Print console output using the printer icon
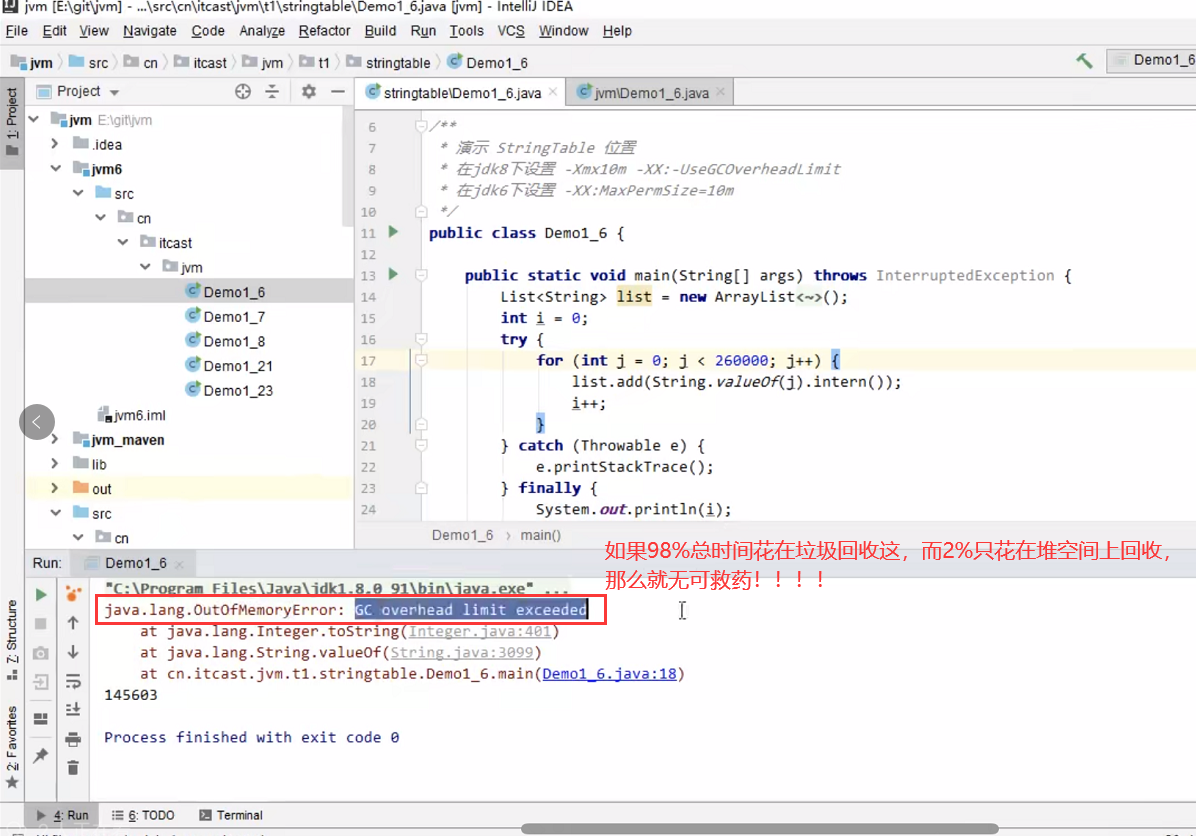1196x836 pixels. (x=73, y=739)
